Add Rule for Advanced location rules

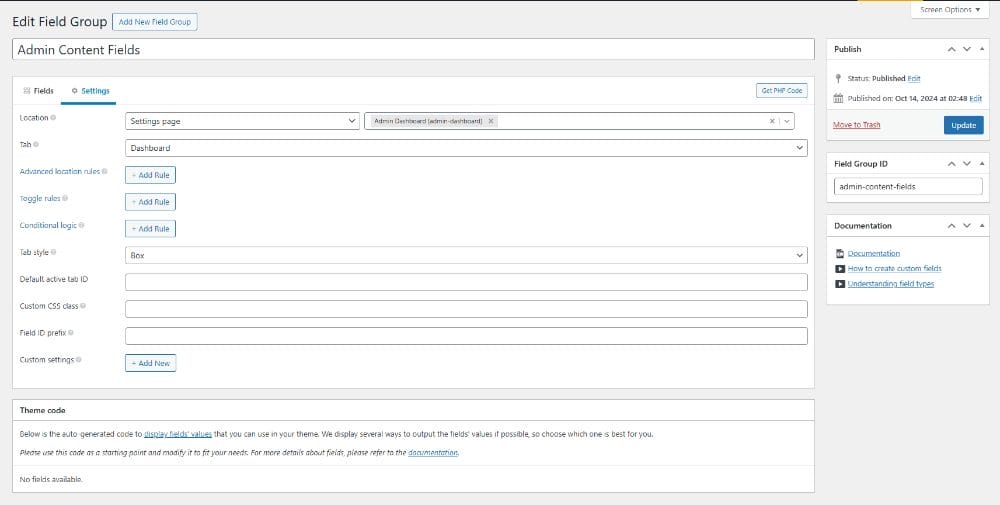(151, 175)
